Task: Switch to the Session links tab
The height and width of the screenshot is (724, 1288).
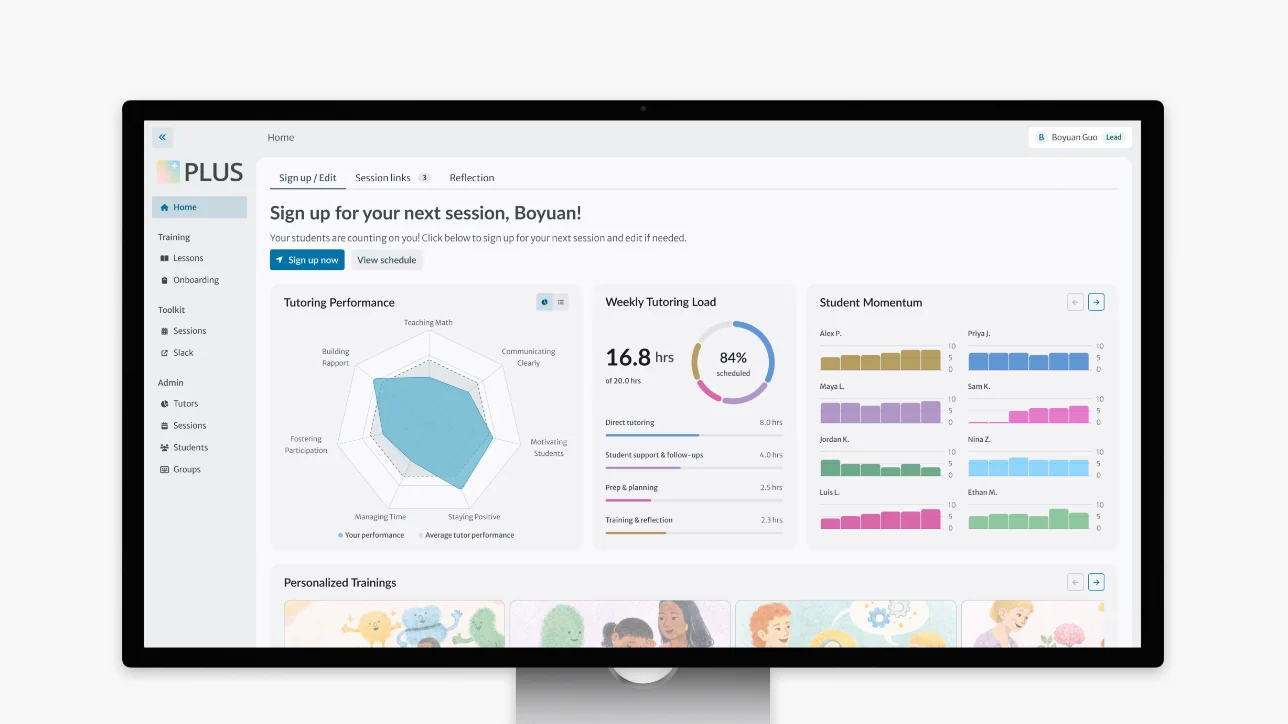Action: coord(392,178)
